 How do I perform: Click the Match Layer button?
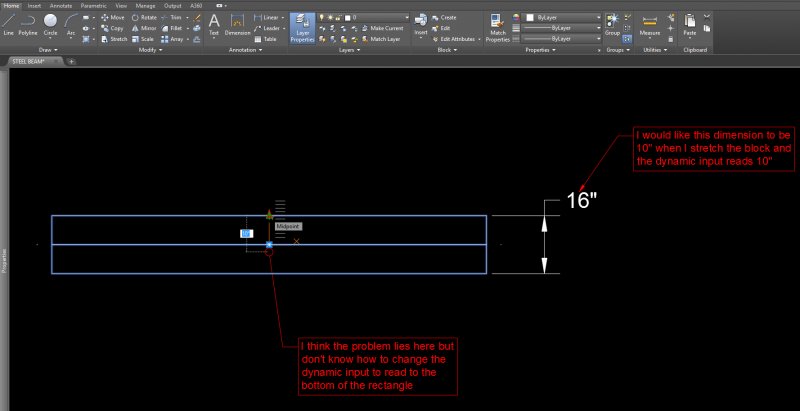click(381, 39)
